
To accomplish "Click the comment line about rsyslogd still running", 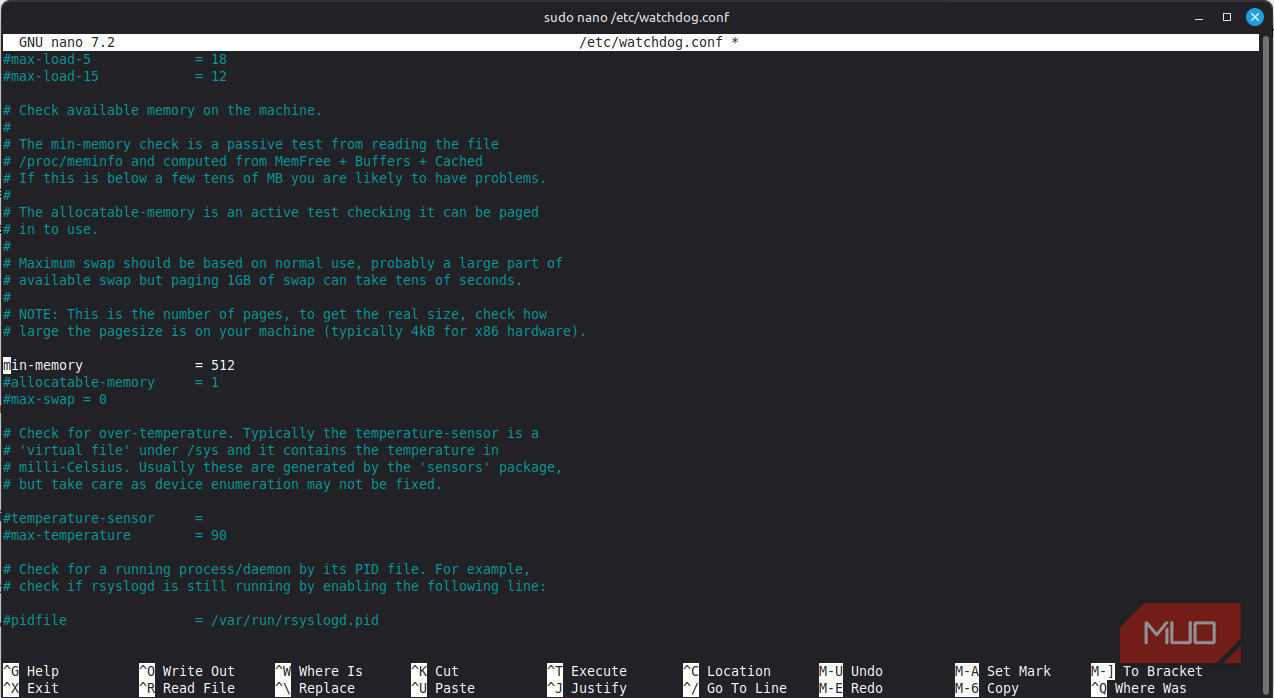I will click(x=275, y=586).
